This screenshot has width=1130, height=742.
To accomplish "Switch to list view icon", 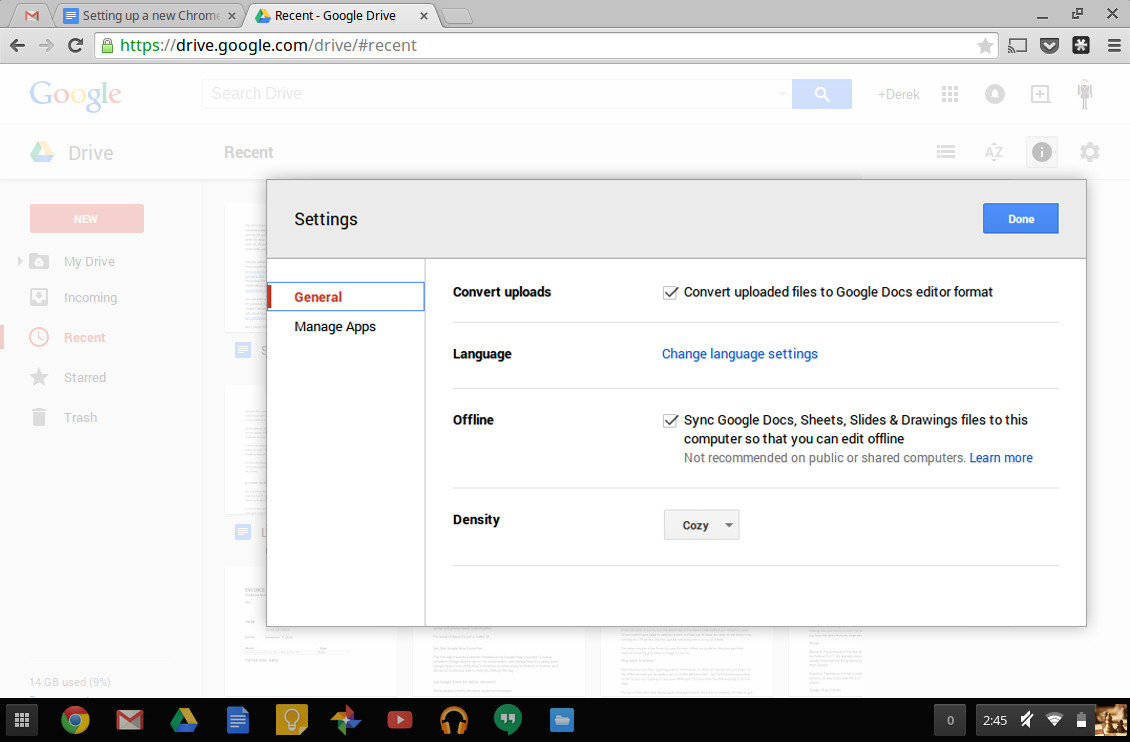I will pyautogui.click(x=945, y=152).
